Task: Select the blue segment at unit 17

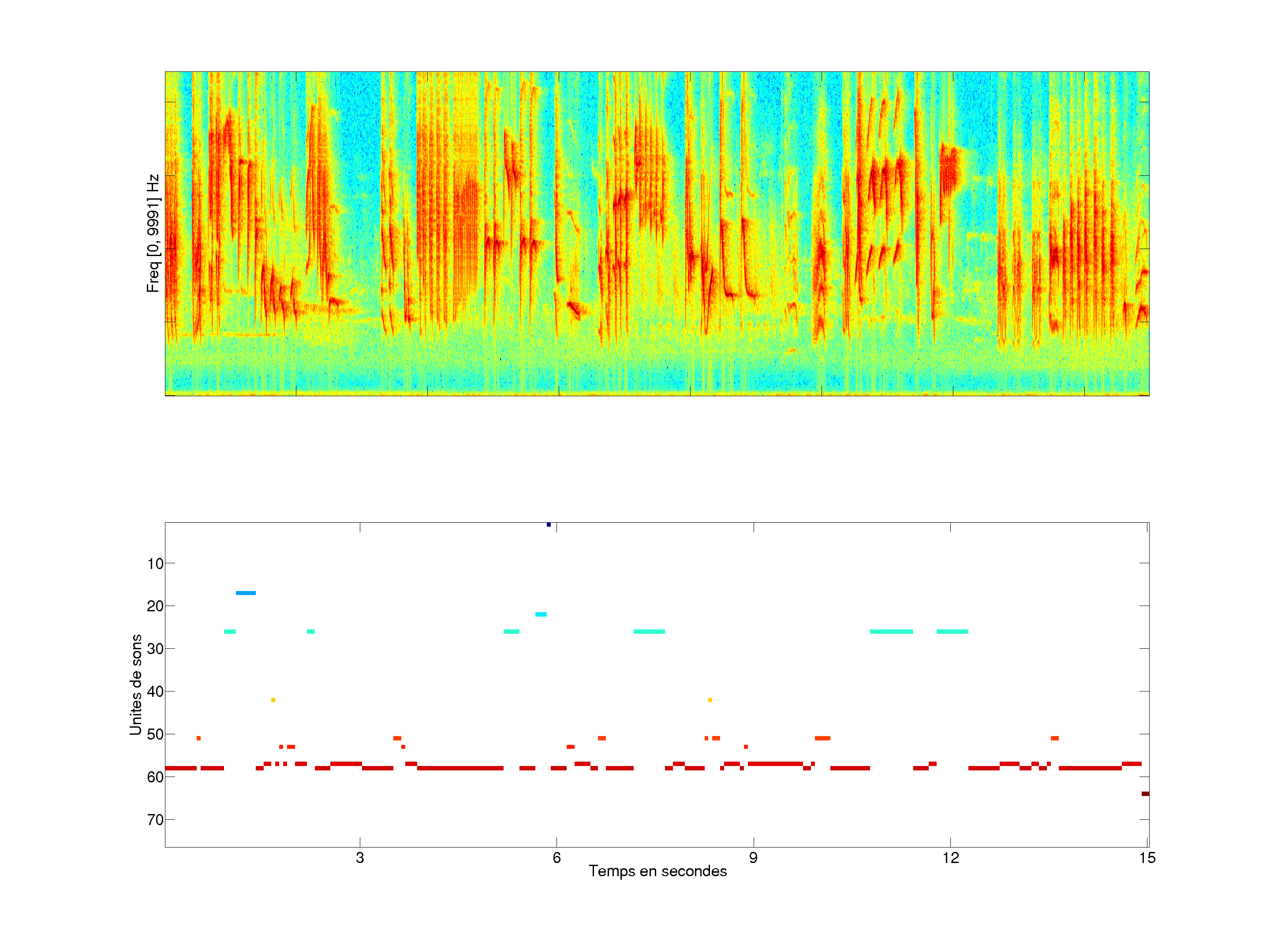Action: coord(246,593)
